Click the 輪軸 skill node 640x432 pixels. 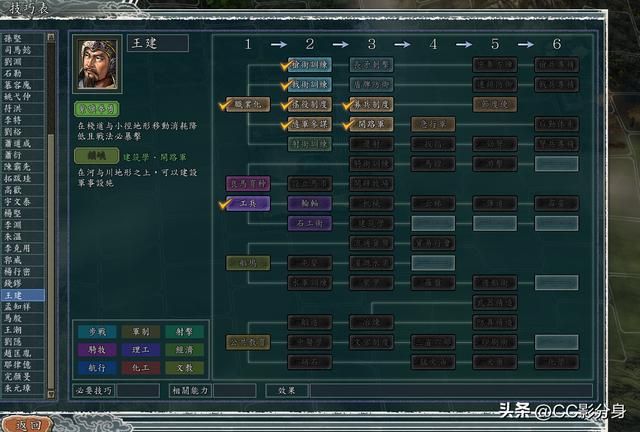[x=309, y=203]
